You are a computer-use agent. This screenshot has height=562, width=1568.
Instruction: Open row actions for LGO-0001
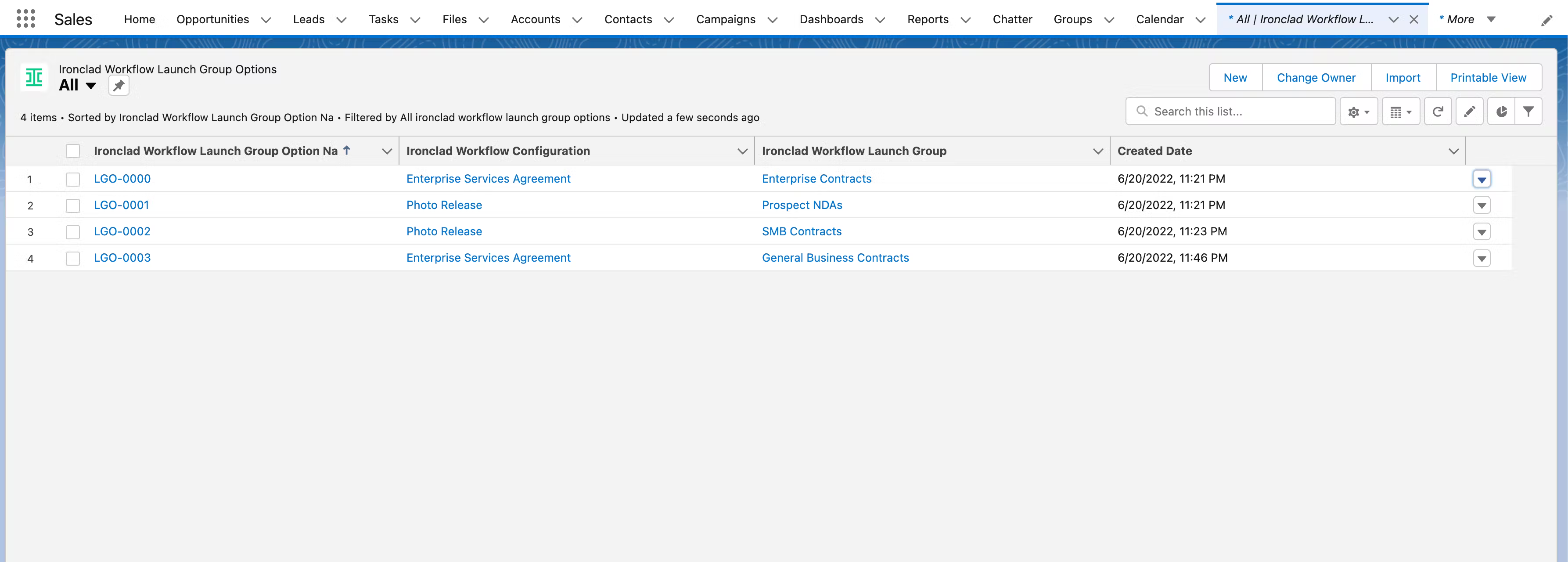pos(1482,206)
